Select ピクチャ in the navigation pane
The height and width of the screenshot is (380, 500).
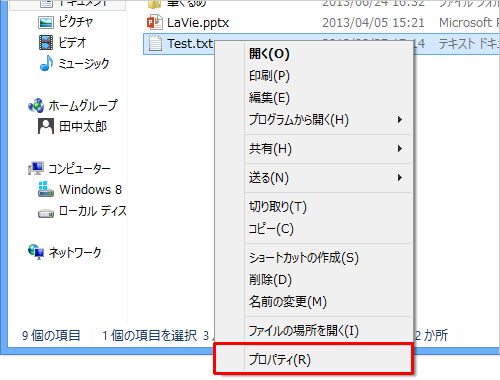point(76,22)
